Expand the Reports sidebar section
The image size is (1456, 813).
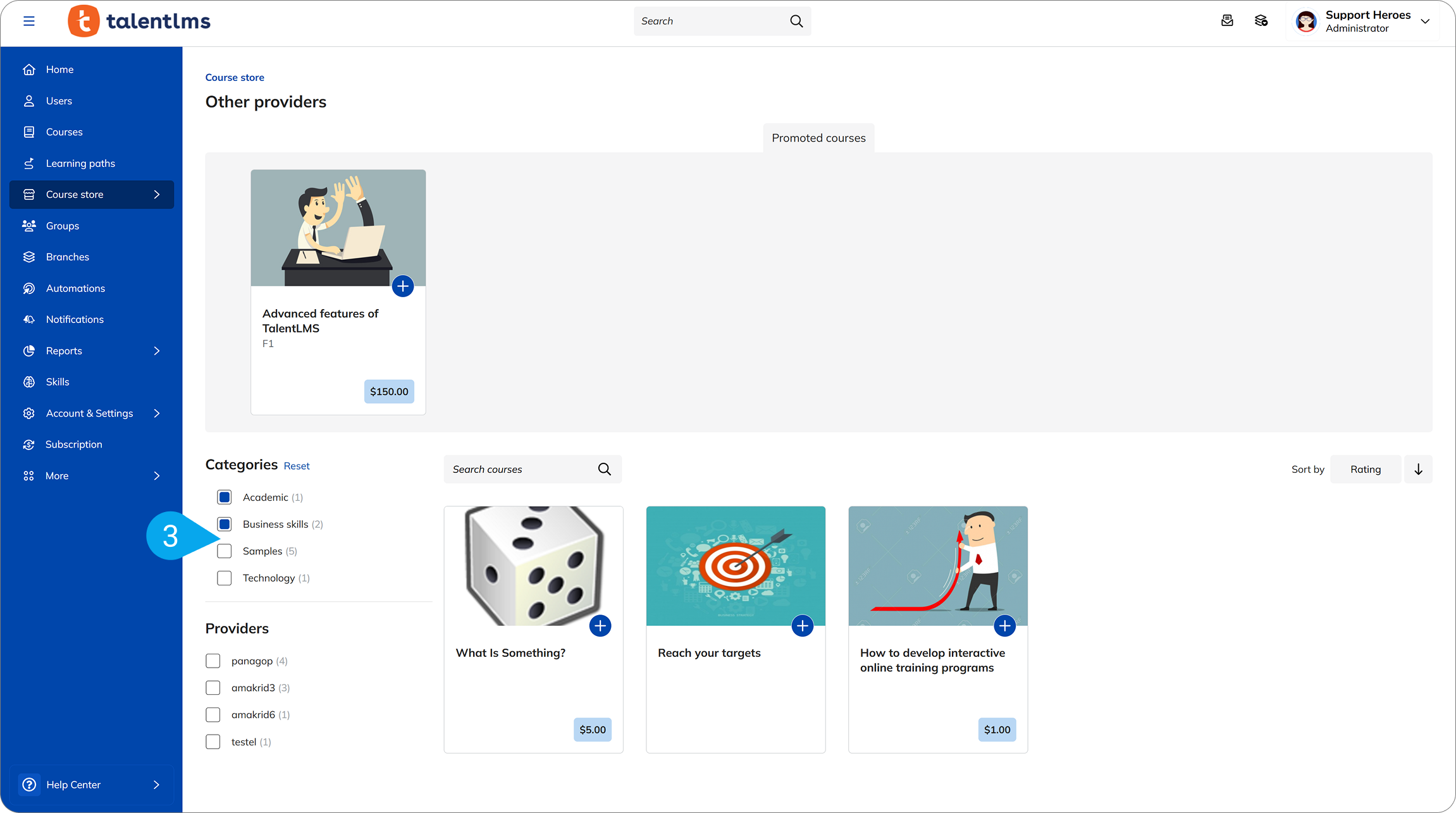click(63, 350)
